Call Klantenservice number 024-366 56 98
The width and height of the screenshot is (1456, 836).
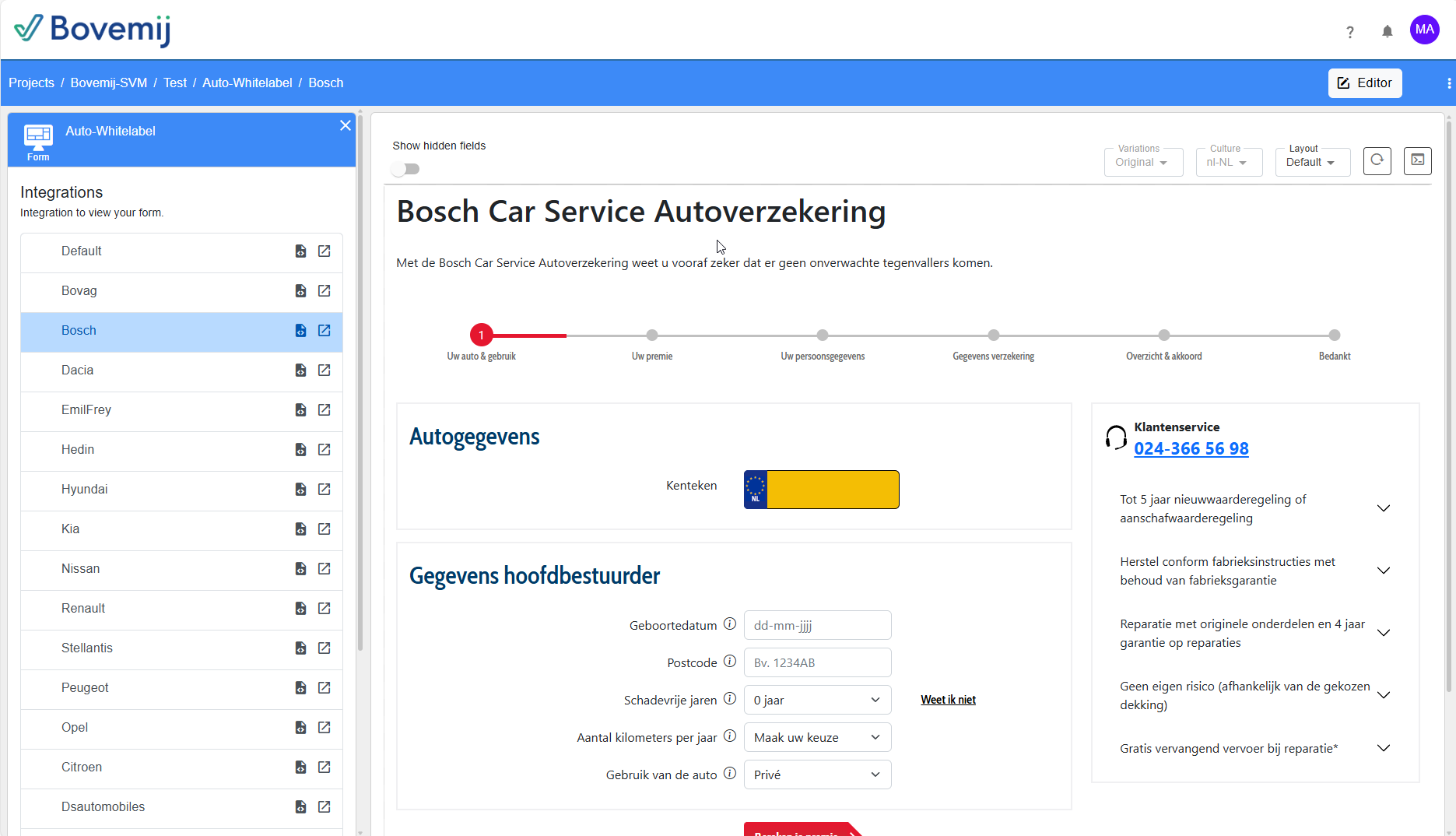[1191, 448]
